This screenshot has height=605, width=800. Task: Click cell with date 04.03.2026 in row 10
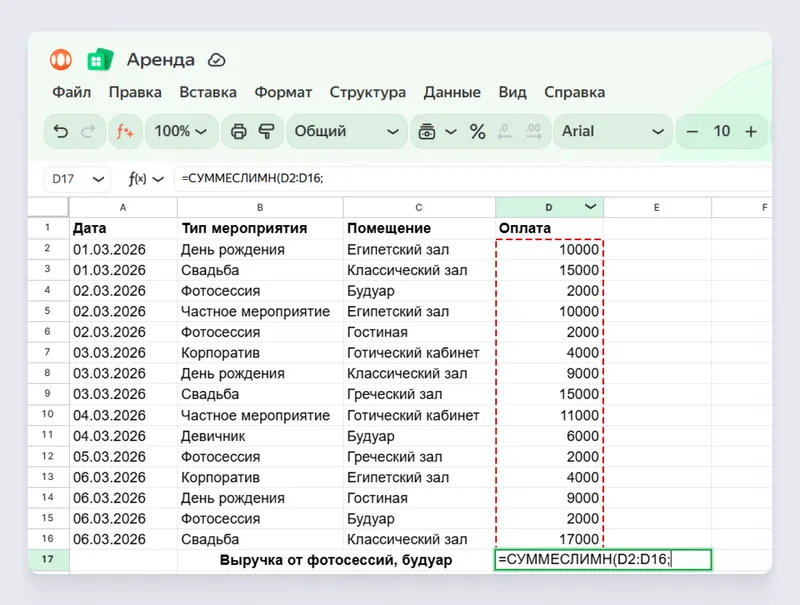coord(123,415)
